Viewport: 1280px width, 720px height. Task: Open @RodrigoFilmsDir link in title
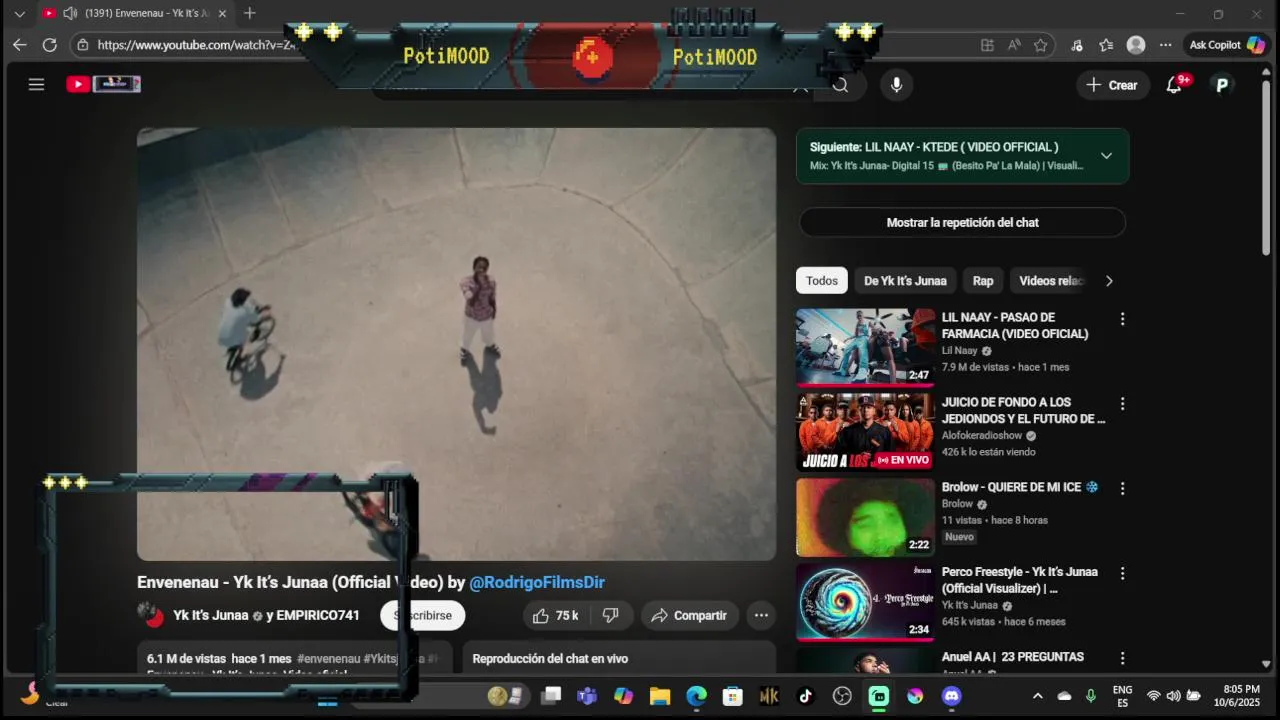pyautogui.click(x=537, y=582)
